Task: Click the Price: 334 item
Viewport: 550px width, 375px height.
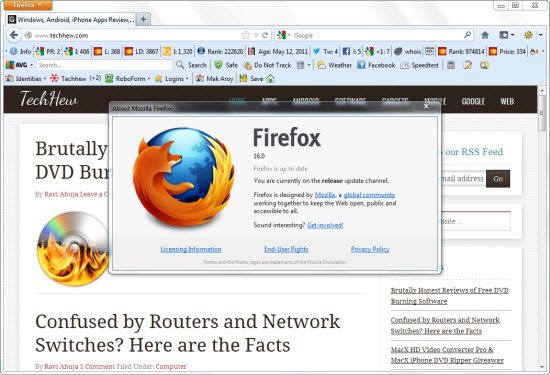Action: coord(507,51)
